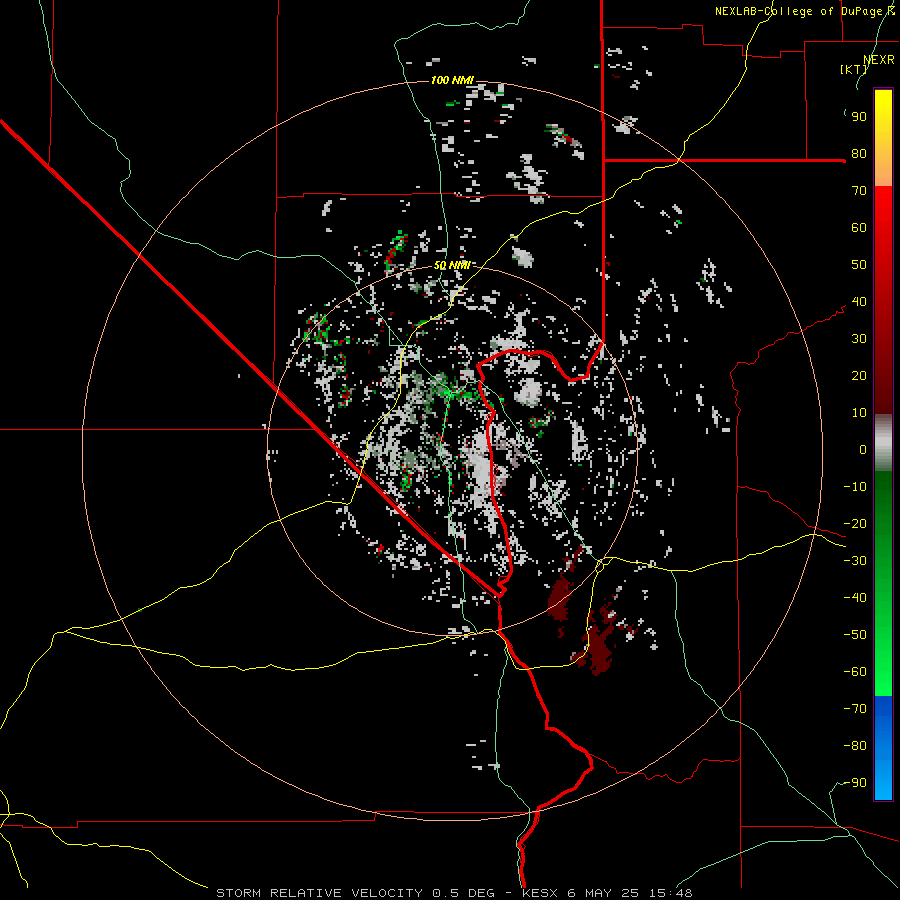Select the -80 value on velocity scale
Image resolution: width=900 pixels, height=900 pixels.
click(855, 746)
